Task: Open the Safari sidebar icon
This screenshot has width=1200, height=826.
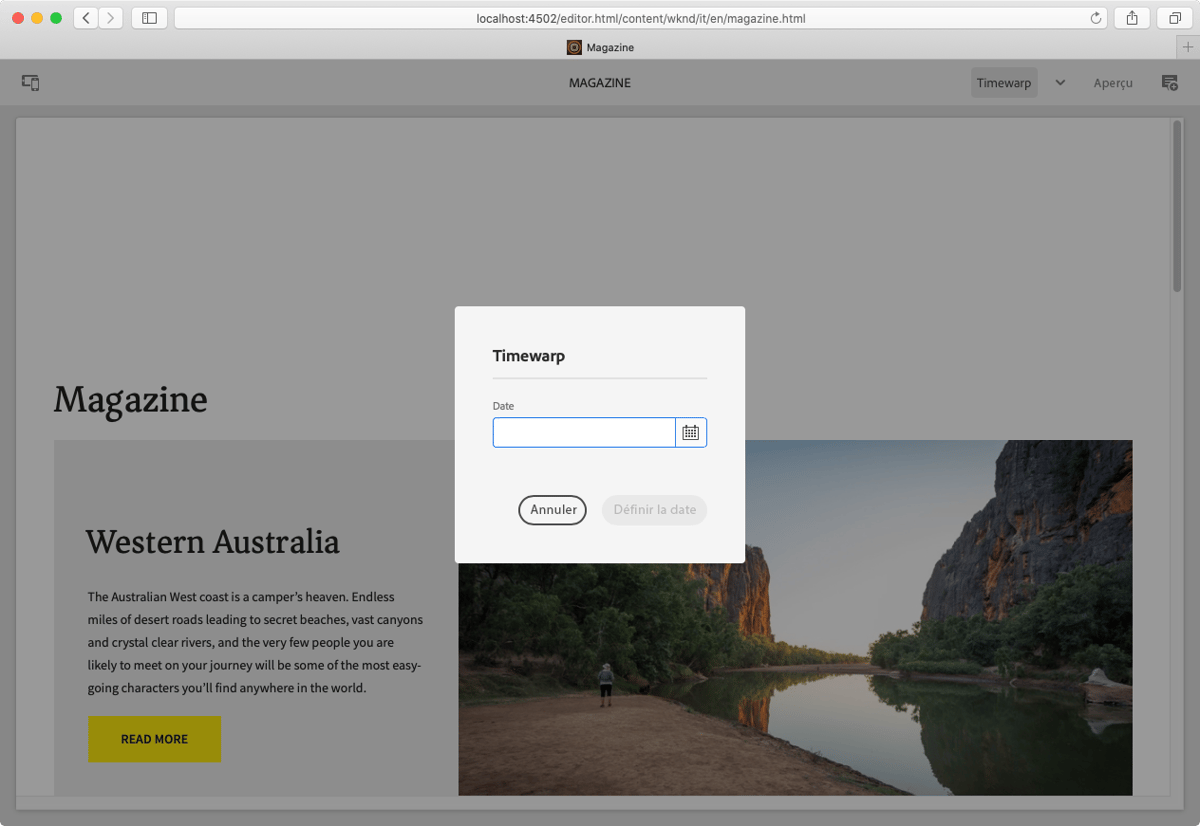Action: [x=148, y=17]
